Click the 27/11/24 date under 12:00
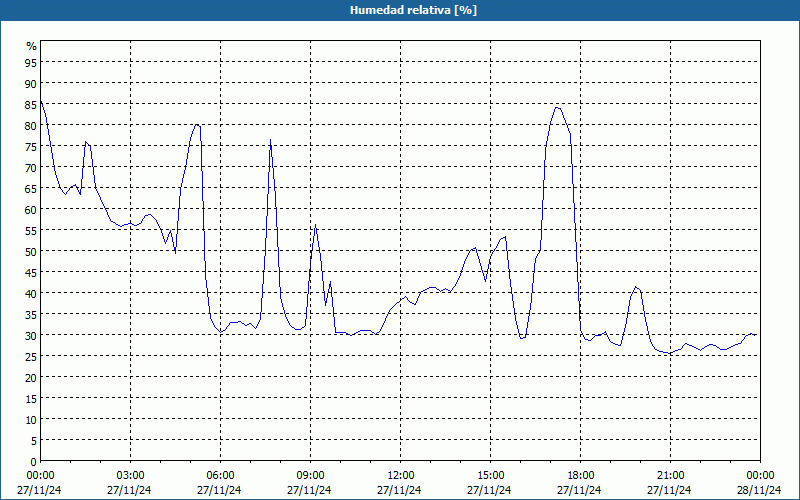This screenshot has width=800, height=500. coord(399,490)
